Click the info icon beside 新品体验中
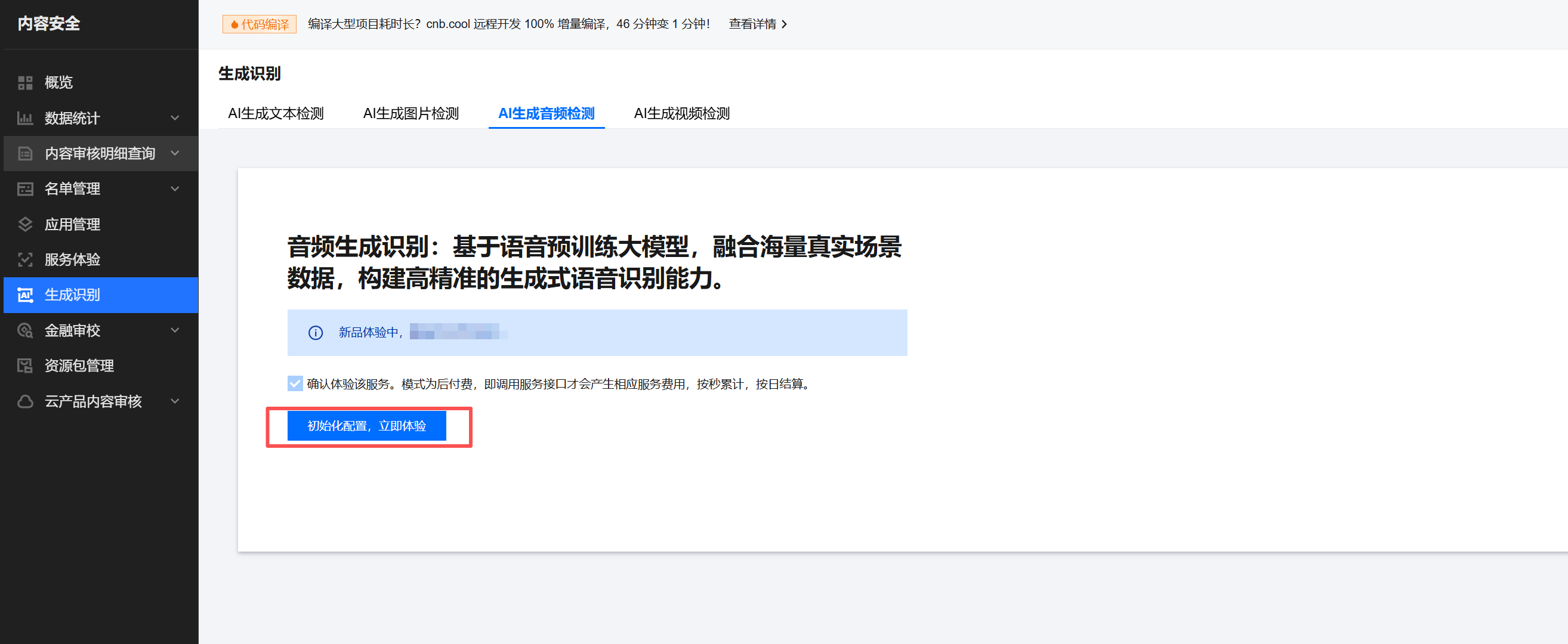 tap(315, 333)
